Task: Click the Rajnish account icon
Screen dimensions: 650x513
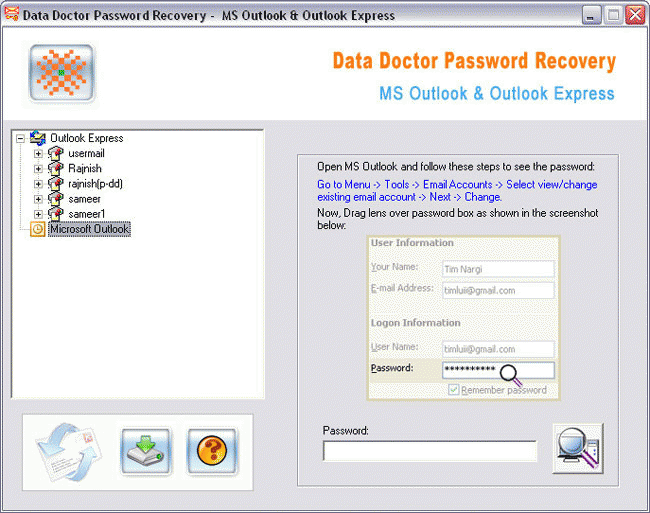Action: coord(55,169)
